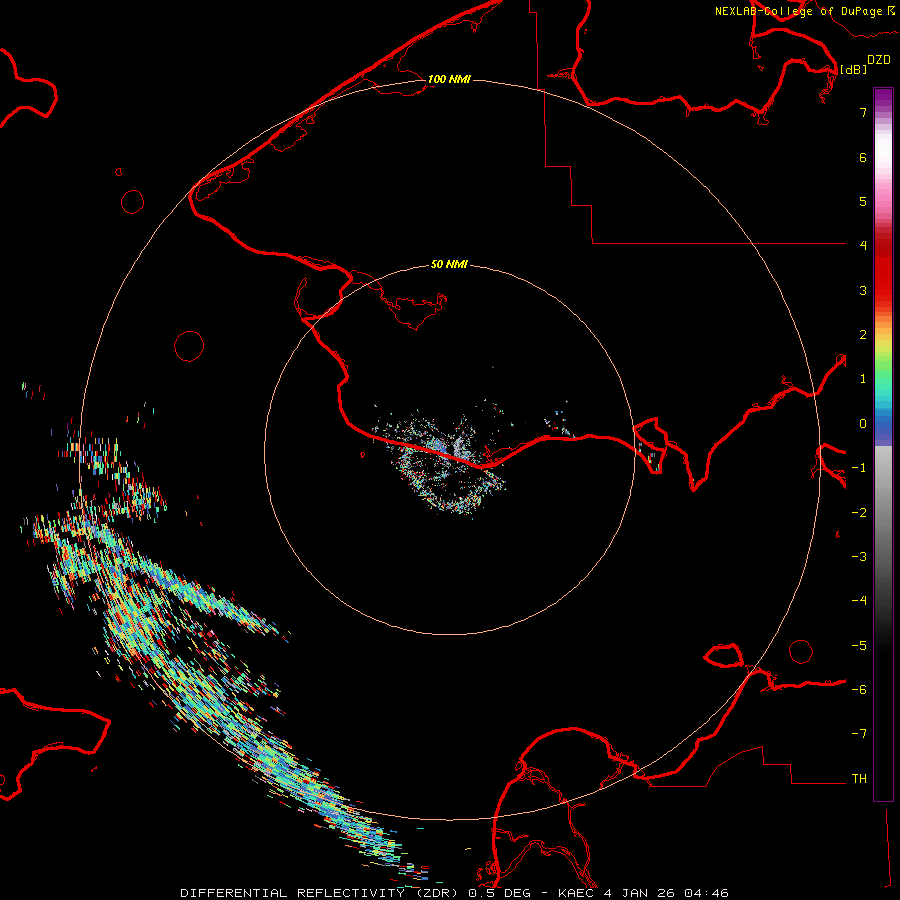Click the TH threshold label on the scale
This screenshot has height=900, width=900.
(859, 779)
